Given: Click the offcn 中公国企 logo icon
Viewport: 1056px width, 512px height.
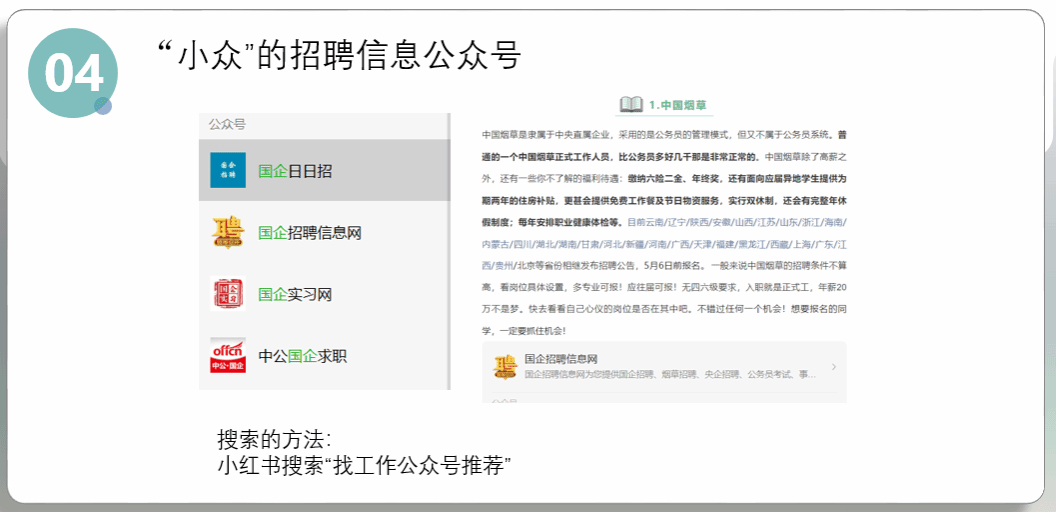Looking at the screenshot, I should 228,356.
